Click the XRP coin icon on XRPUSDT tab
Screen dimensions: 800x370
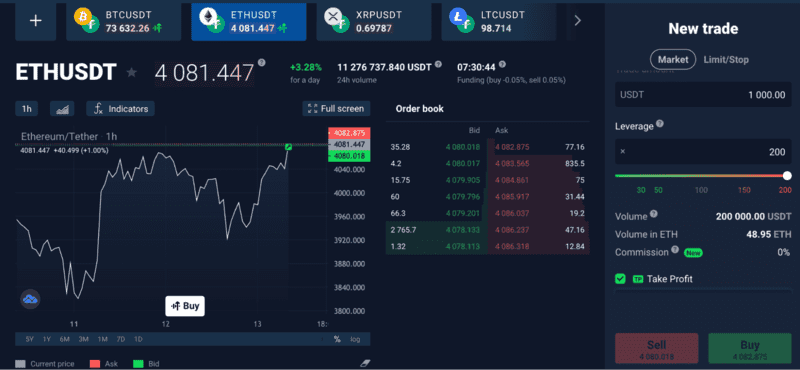coord(332,17)
